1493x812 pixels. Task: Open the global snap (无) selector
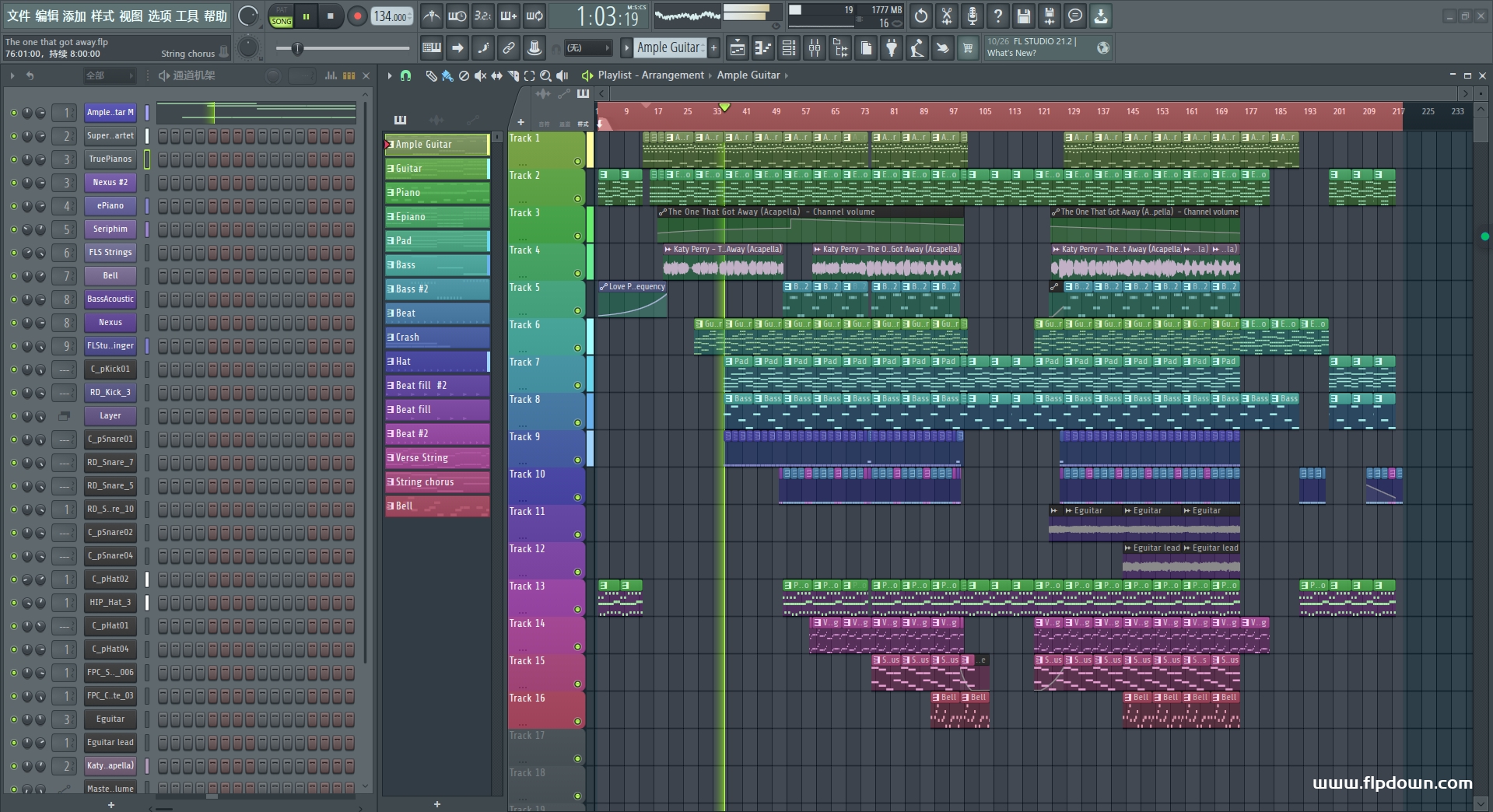pos(588,48)
